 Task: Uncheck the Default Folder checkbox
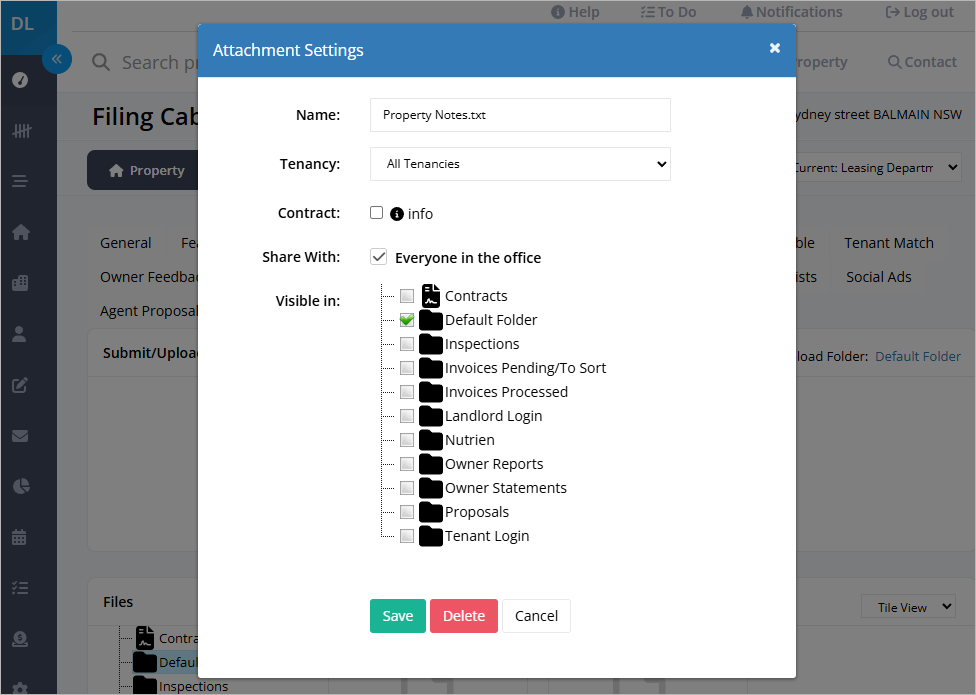407,320
